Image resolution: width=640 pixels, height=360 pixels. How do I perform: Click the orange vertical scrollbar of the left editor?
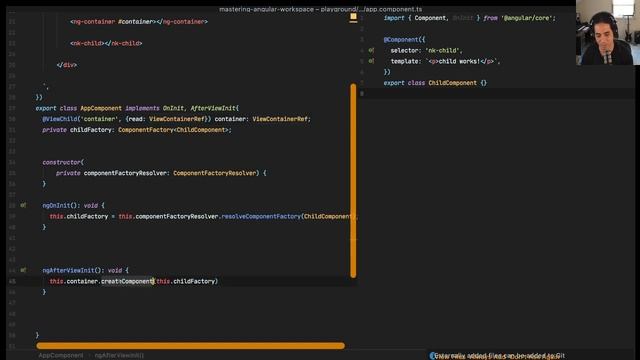pyautogui.click(x=353, y=181)
